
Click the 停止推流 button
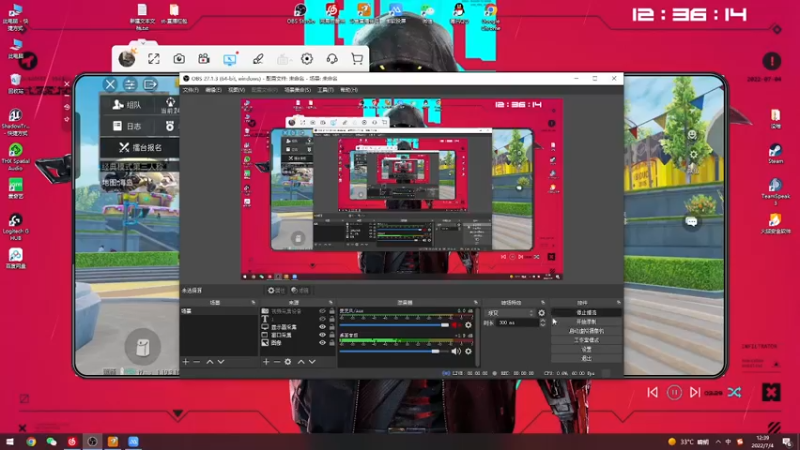586,313
